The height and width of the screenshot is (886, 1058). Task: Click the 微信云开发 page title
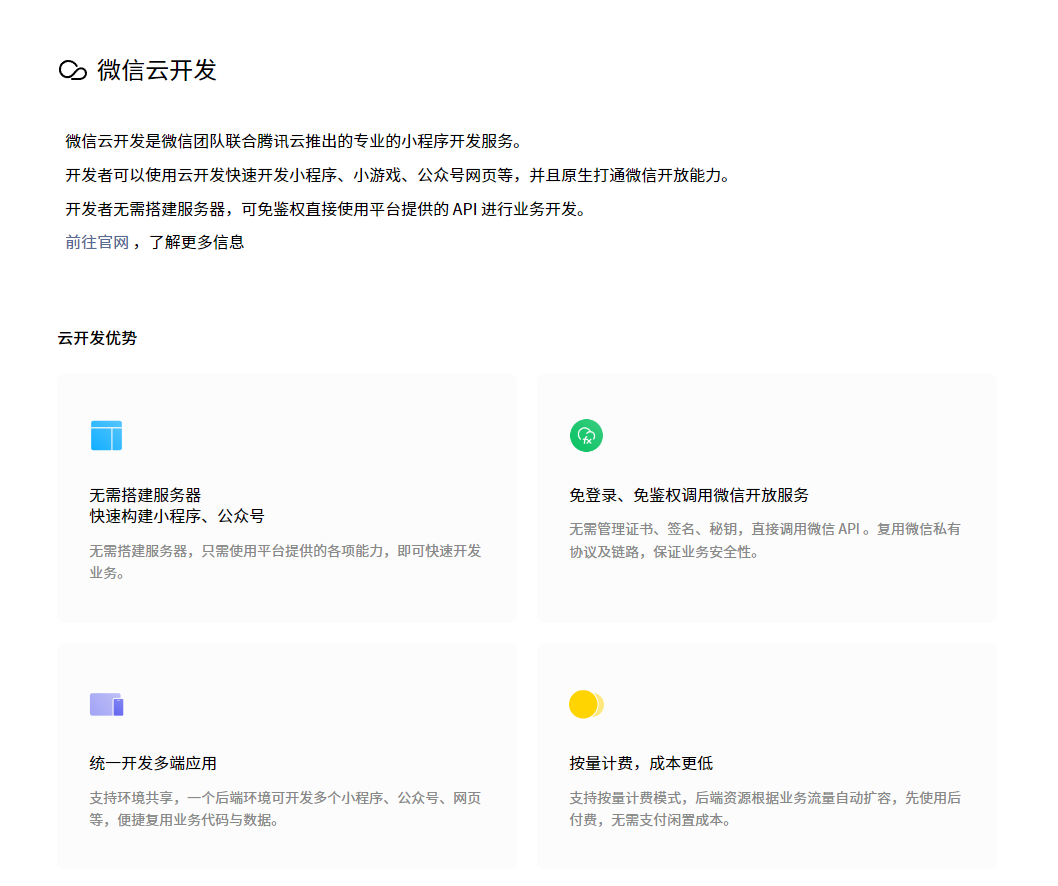click(157, 70)
